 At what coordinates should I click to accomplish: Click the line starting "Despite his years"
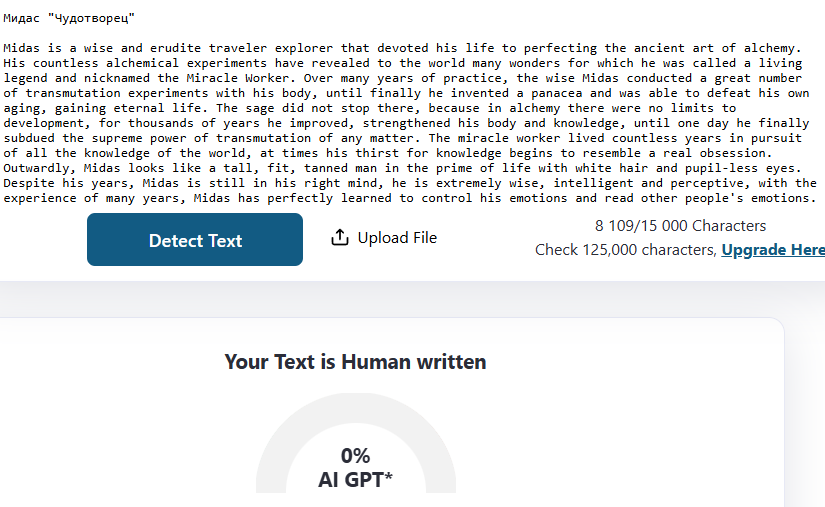410,183
